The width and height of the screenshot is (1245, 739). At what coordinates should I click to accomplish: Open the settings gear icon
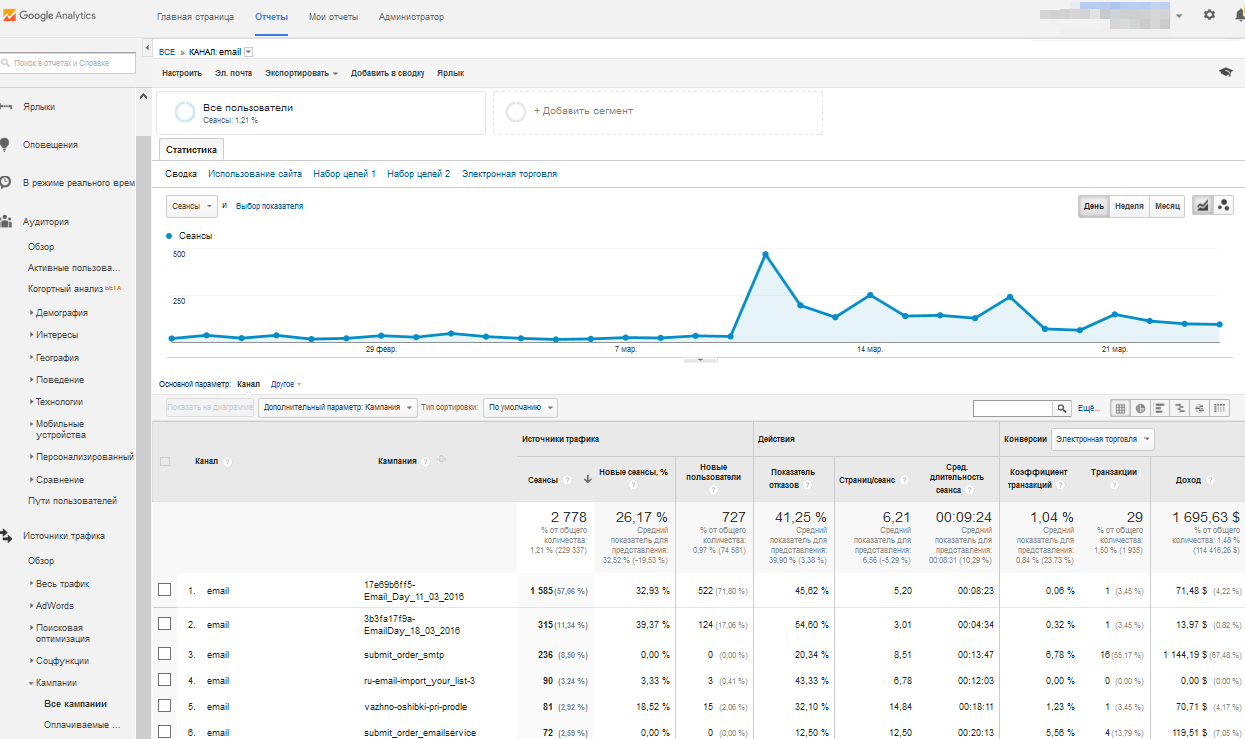(1209, 16)
